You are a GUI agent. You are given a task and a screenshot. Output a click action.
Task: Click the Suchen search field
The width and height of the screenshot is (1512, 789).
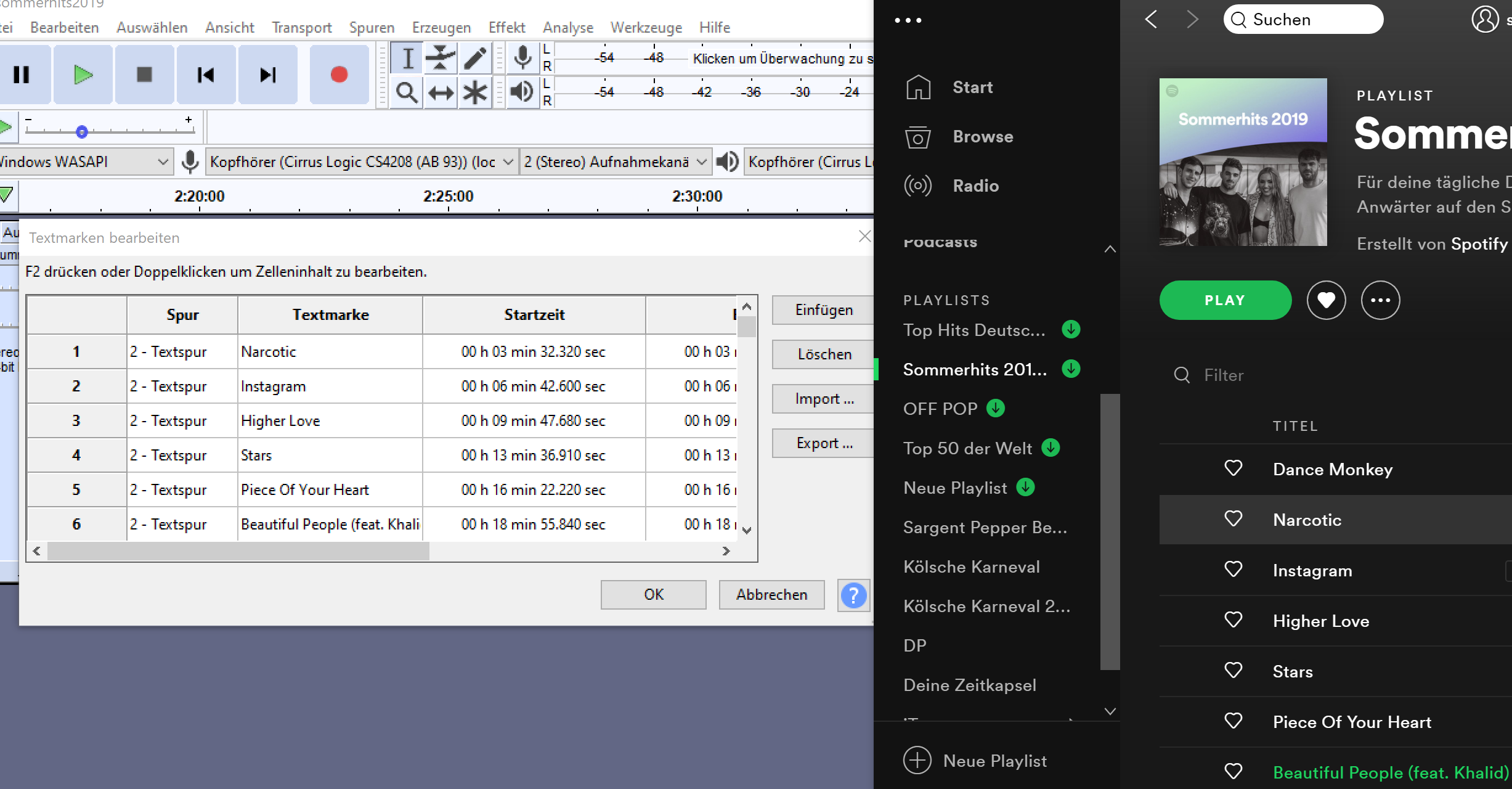pos(1303,20)
